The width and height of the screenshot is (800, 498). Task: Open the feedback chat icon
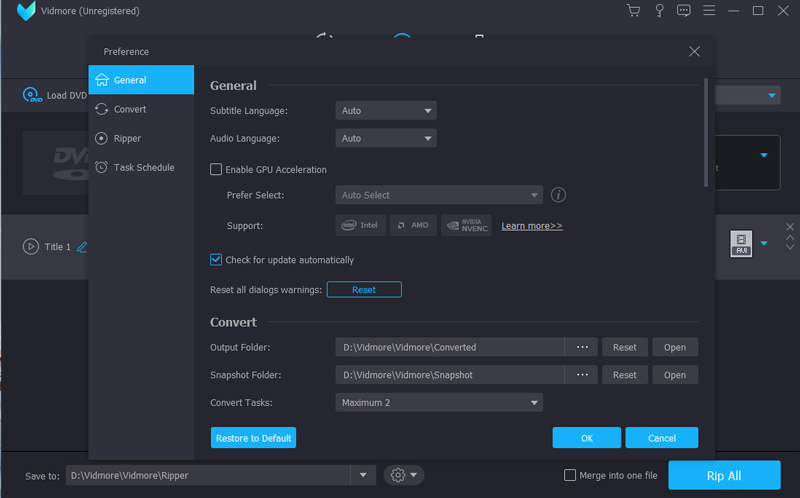click(684, 11)
